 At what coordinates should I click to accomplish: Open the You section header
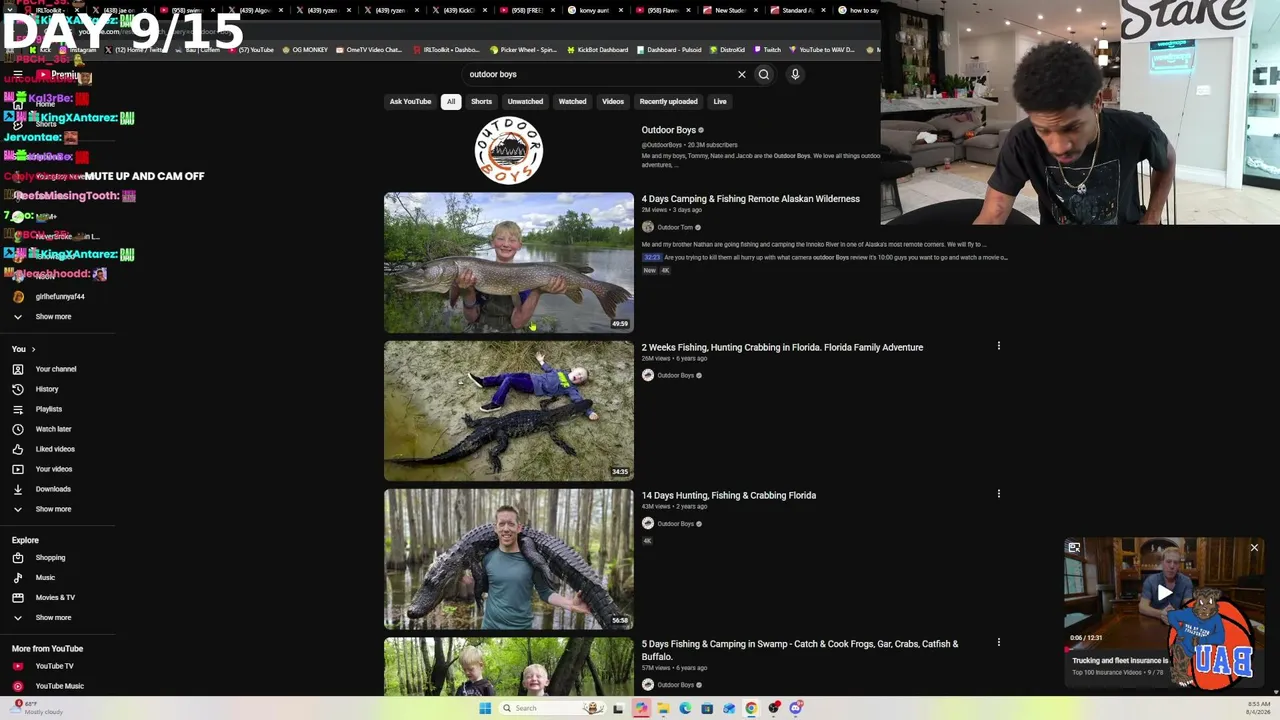coord(24,349)
